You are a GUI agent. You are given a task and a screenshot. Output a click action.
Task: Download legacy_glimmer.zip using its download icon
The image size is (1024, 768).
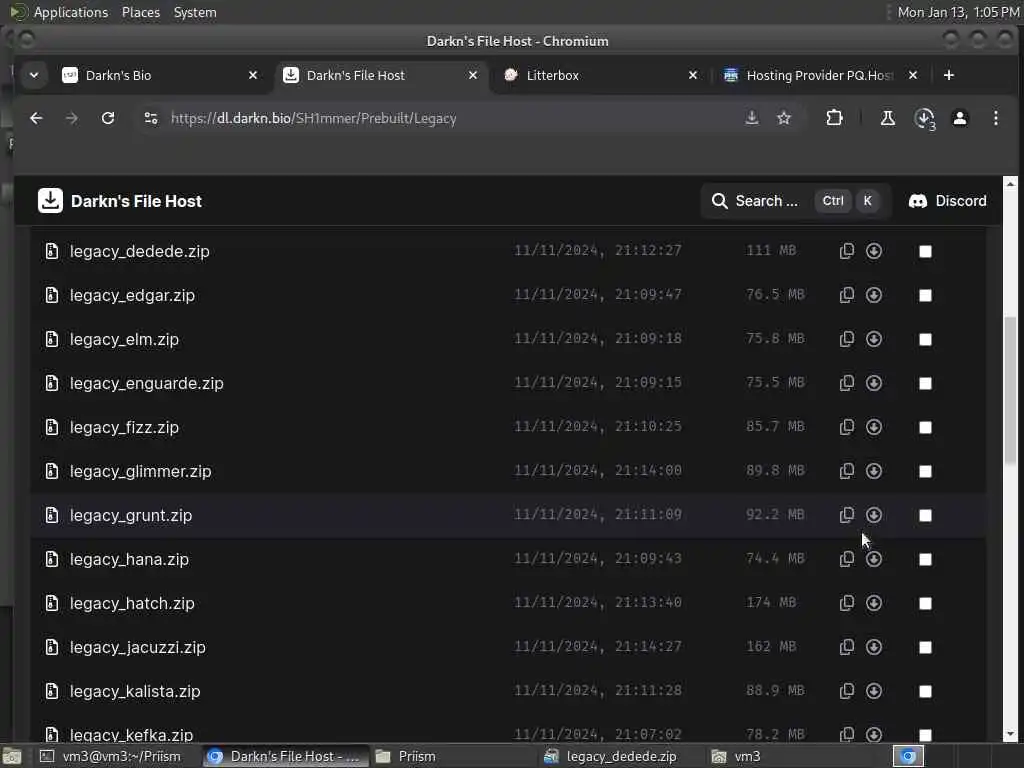click(x=874, y=471)
